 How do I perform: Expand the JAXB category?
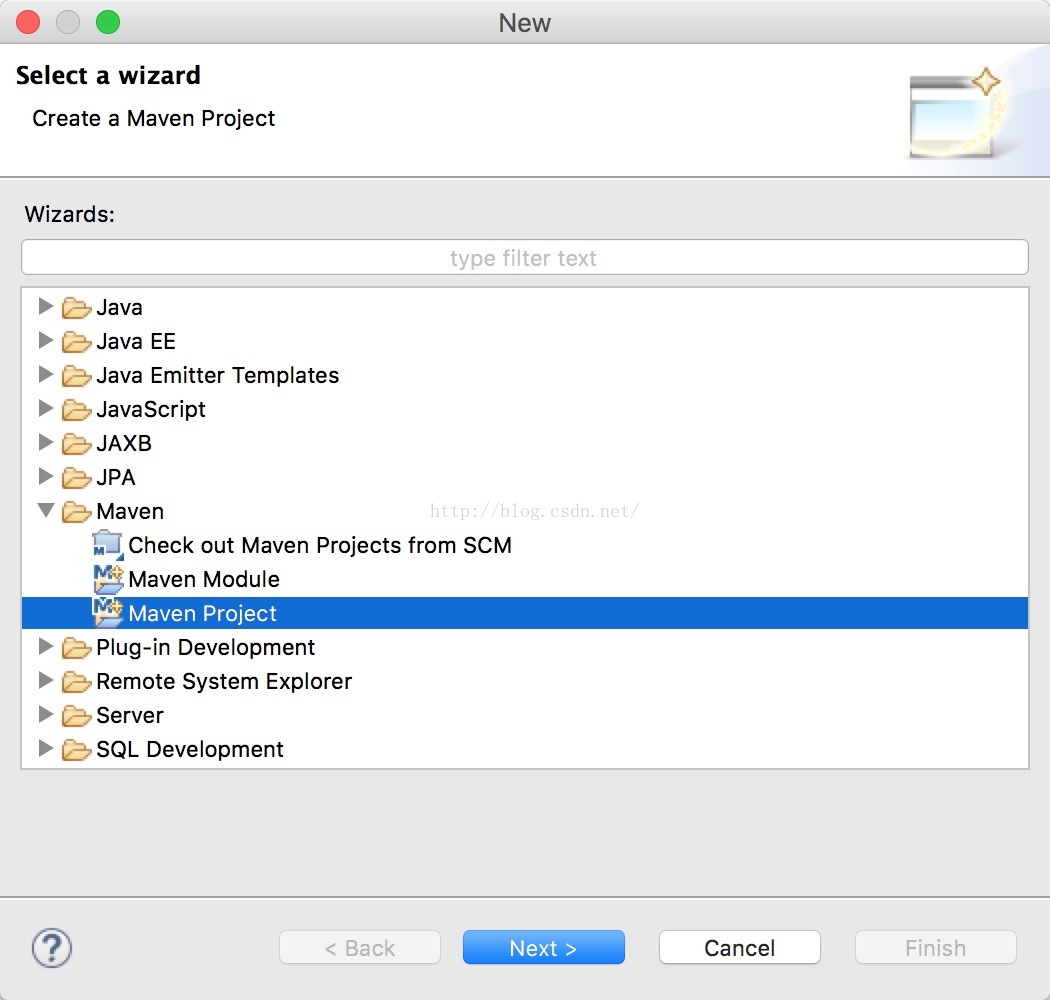46,442
